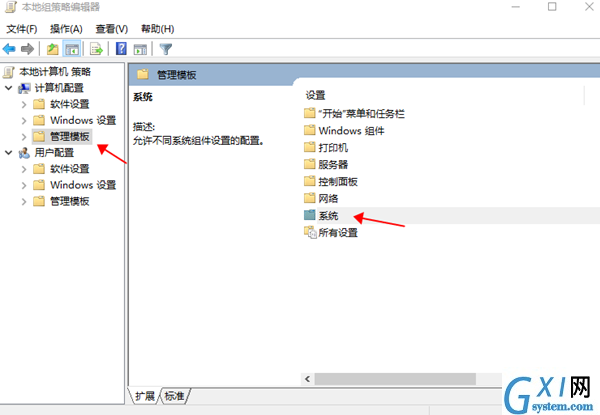This screenshot has height=415, width=600.
Task: Expand 管理模板 under 计算机配置
Action: (24, 137)
